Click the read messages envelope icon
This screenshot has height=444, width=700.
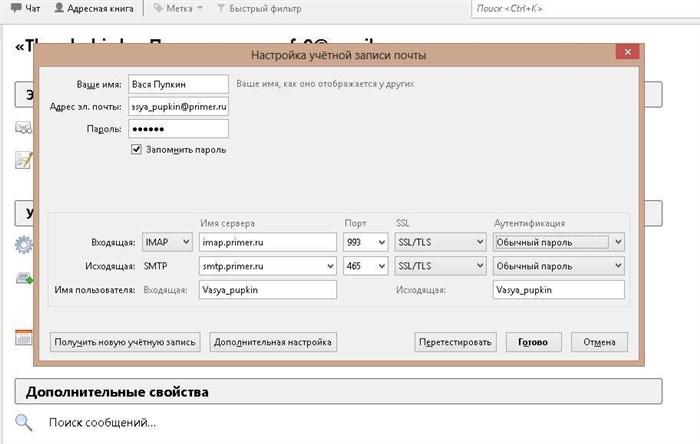[x=24, y=128]
